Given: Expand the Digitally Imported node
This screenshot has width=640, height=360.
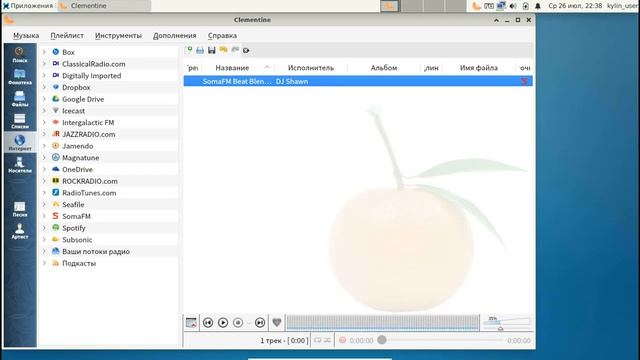Looking at the screenshot, I should (44, 76).
